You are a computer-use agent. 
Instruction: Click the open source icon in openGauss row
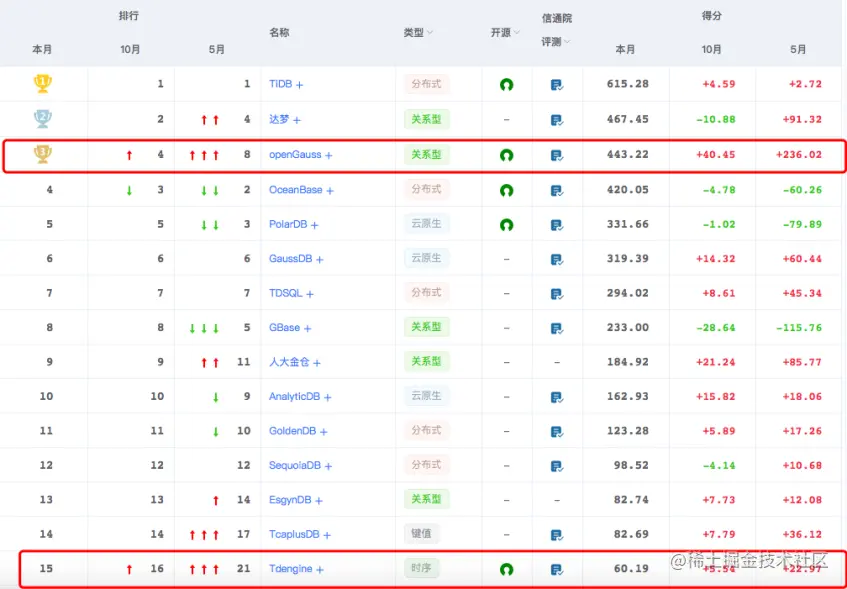506,156
